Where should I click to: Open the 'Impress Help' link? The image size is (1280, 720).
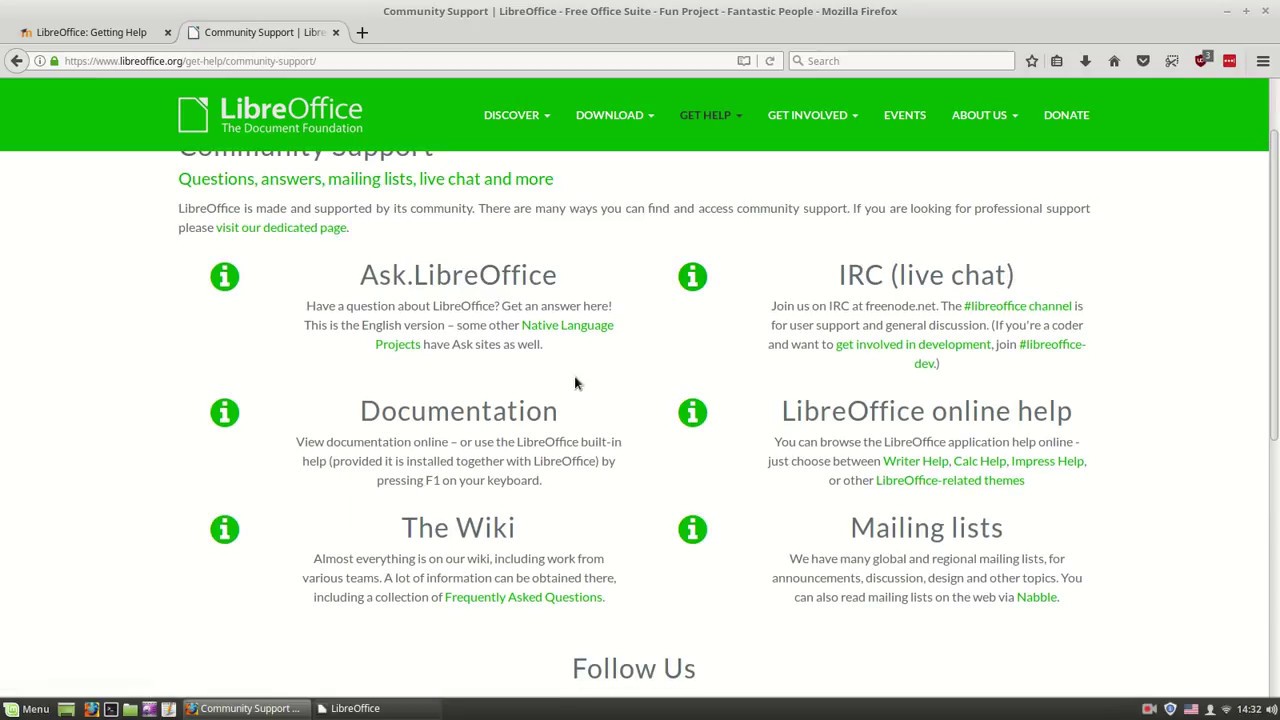(1047, 461)
